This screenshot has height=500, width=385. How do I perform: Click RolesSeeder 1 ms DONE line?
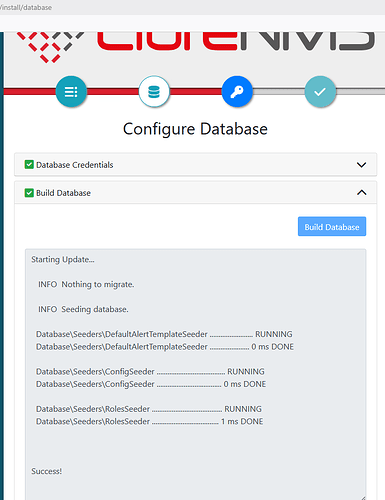tap(150, 422)
